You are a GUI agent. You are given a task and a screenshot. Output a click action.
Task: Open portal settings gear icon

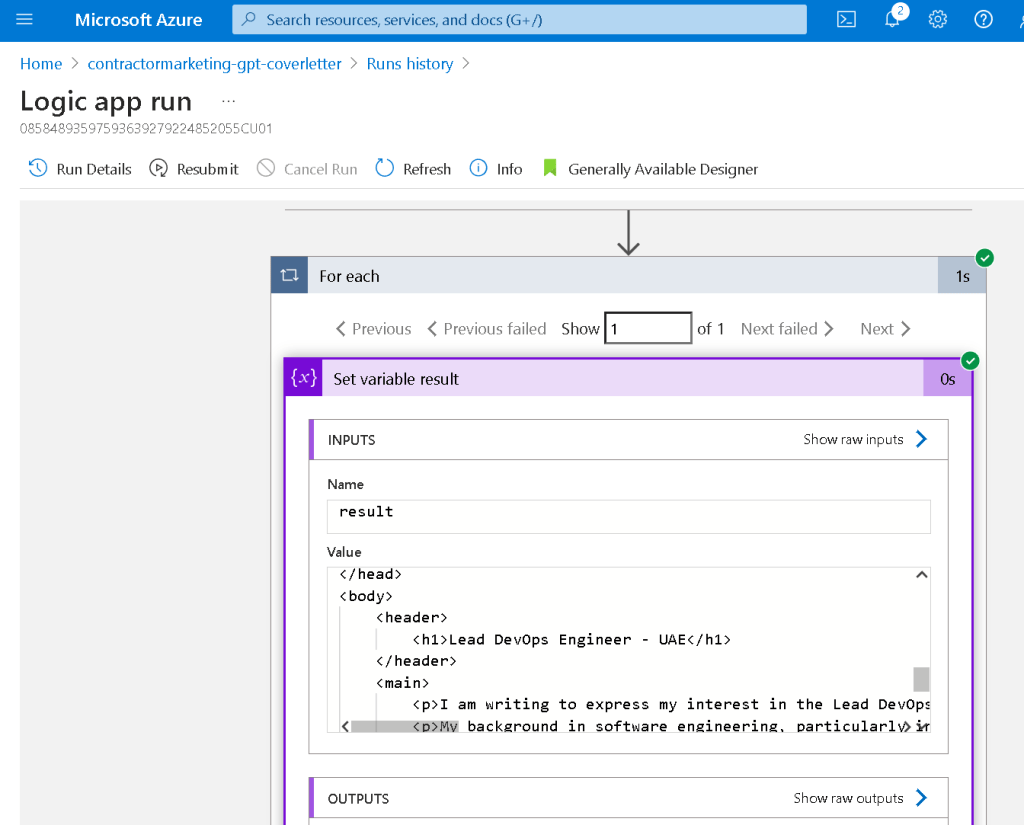point(938,20)
